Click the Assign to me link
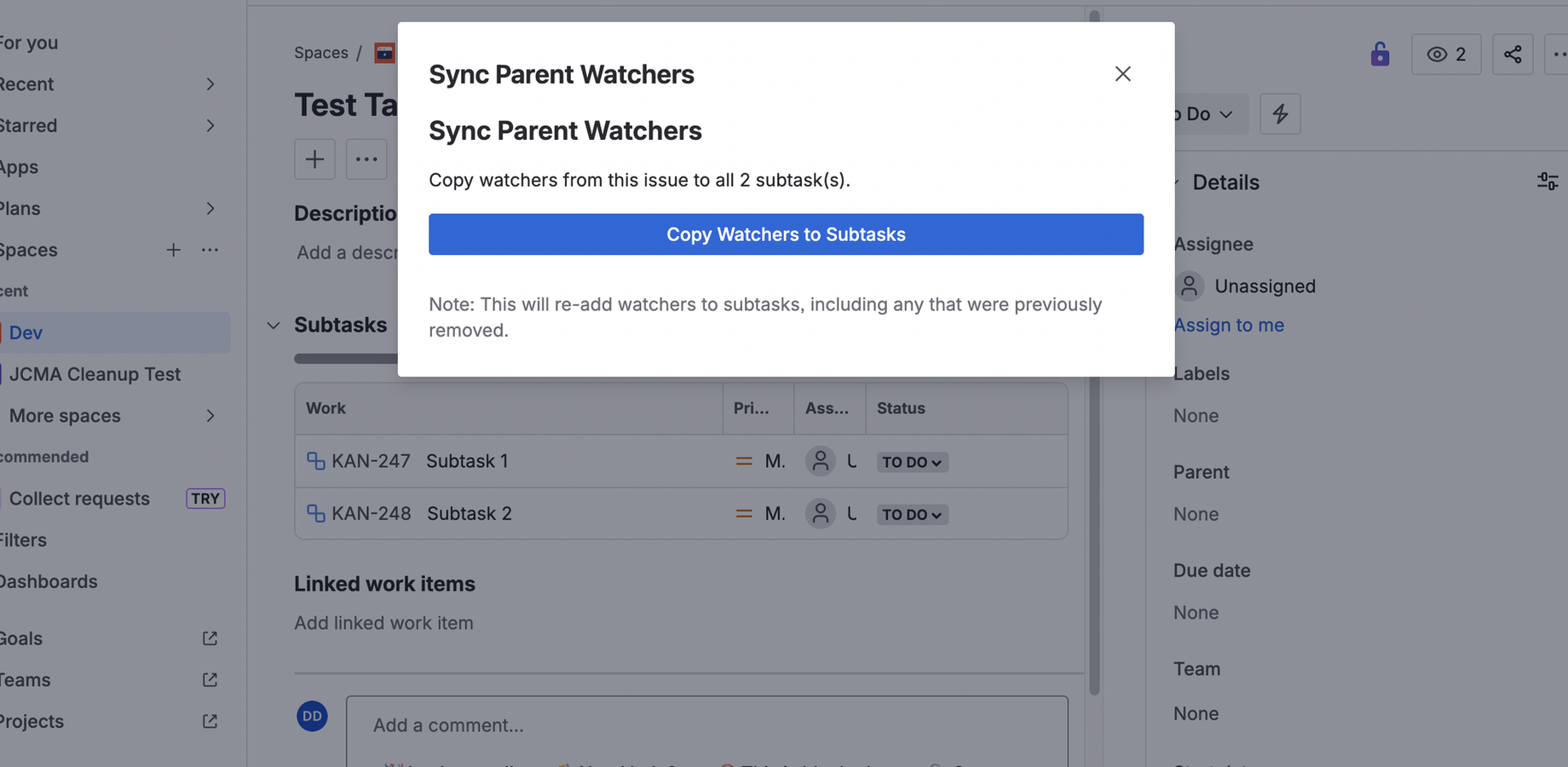The image size is (1568, 767). pos(1230,325)
